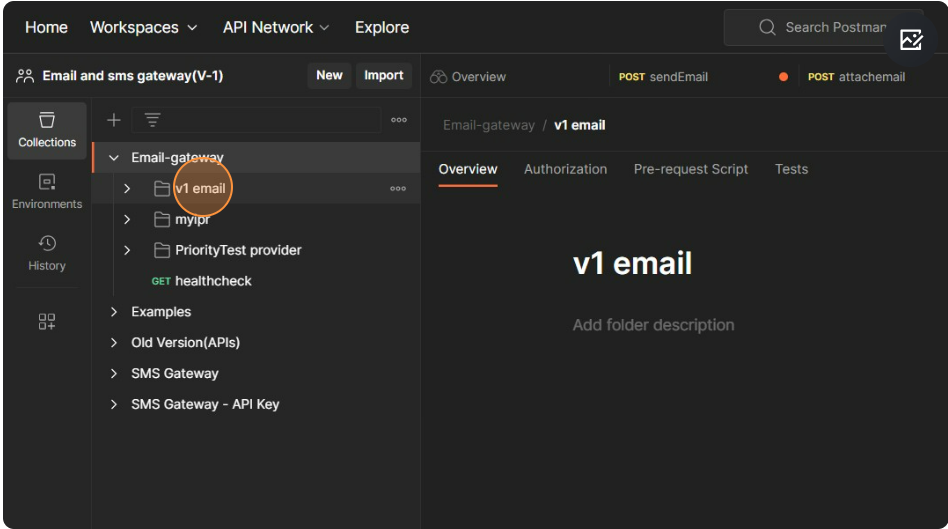Click the plus icon to create collection
The width and height of the screenshot is (948, 529).
pos(114,120)
